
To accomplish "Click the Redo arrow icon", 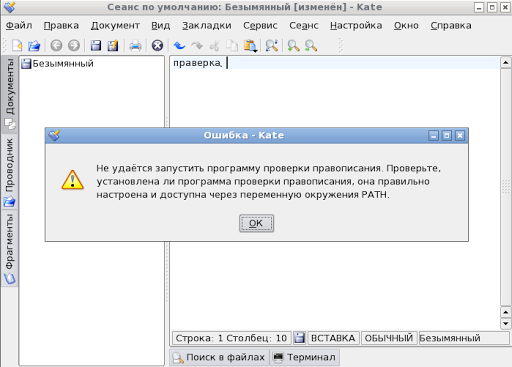I will tap(197, 45).
